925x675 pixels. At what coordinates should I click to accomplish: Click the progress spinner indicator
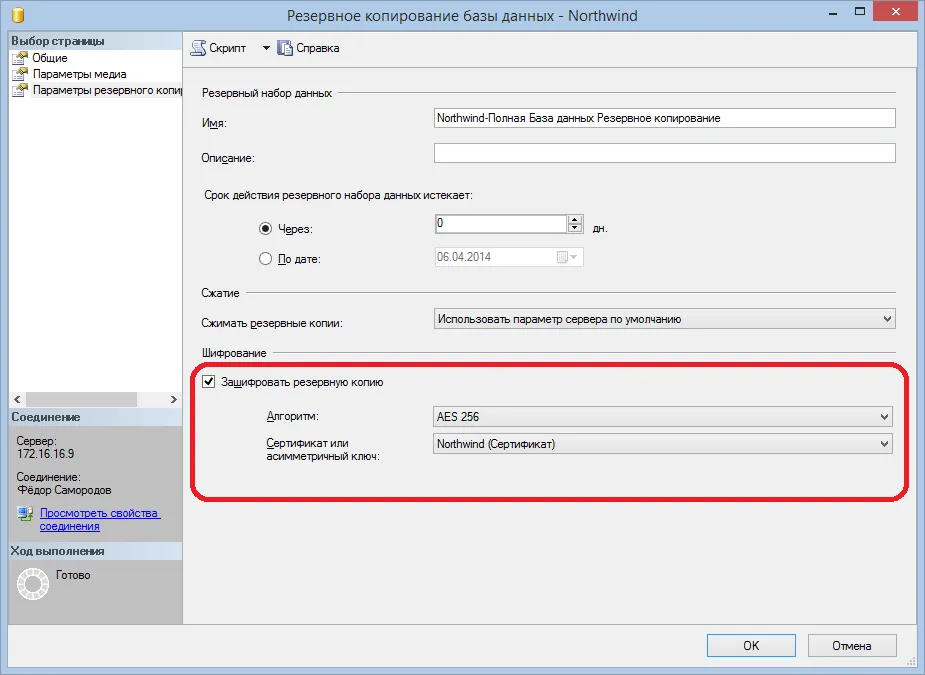(x=33, y=584)
